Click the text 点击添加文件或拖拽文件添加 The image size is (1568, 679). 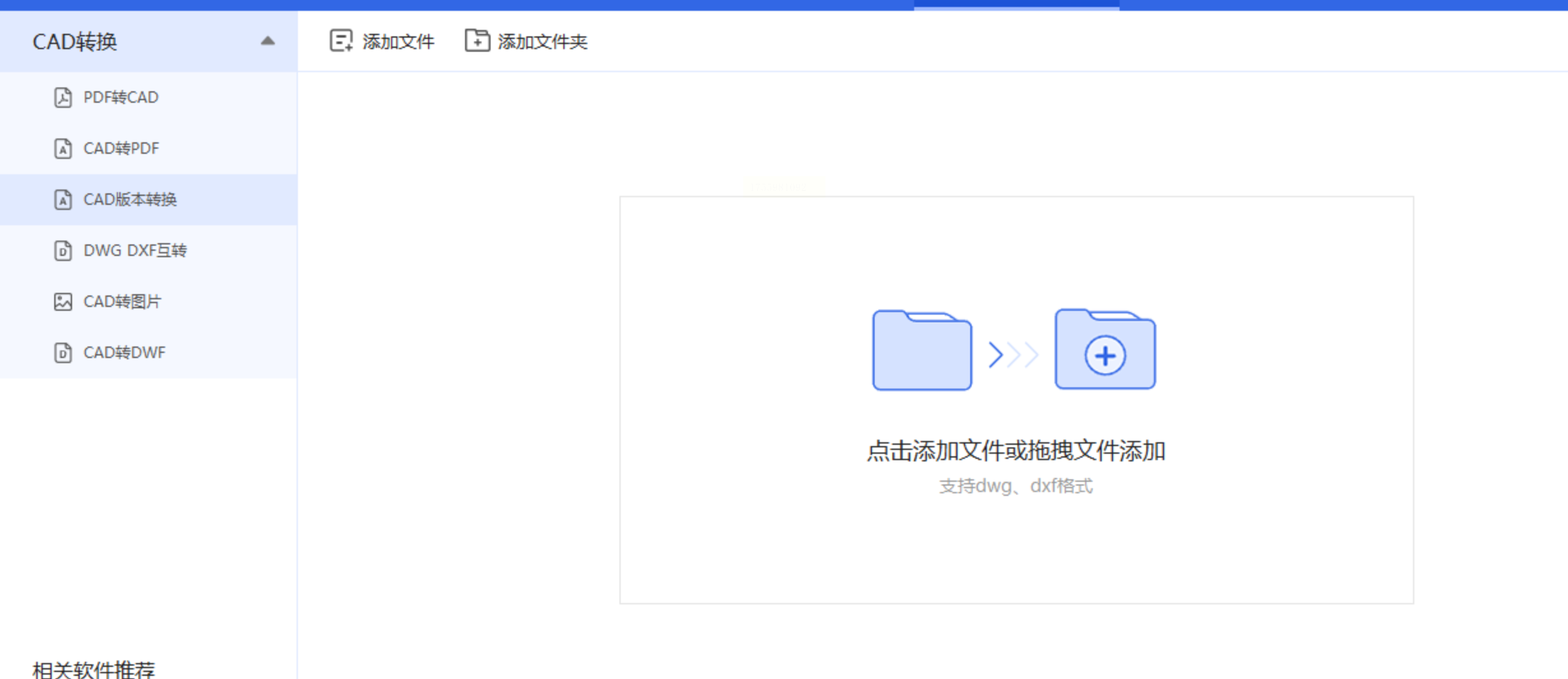tap(1016, 451)
